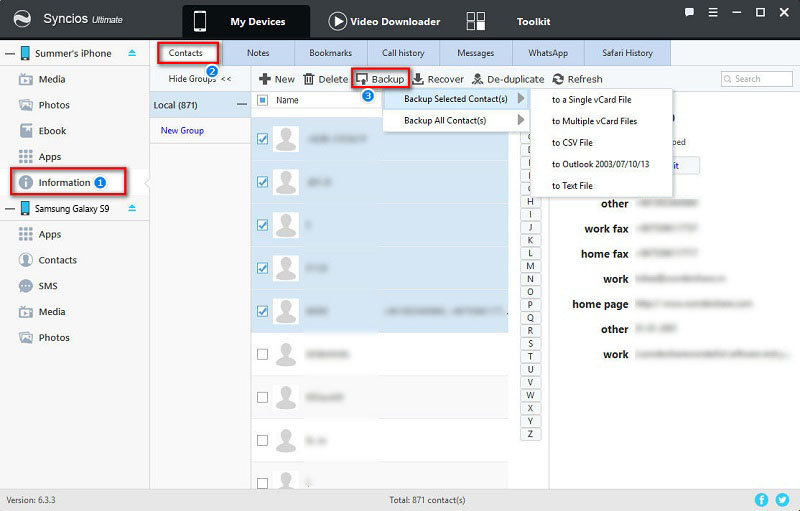This screenshot has width=800, height=511.
Task: Uncheck the fifth contact's checkbox
Action: (262, 311)
